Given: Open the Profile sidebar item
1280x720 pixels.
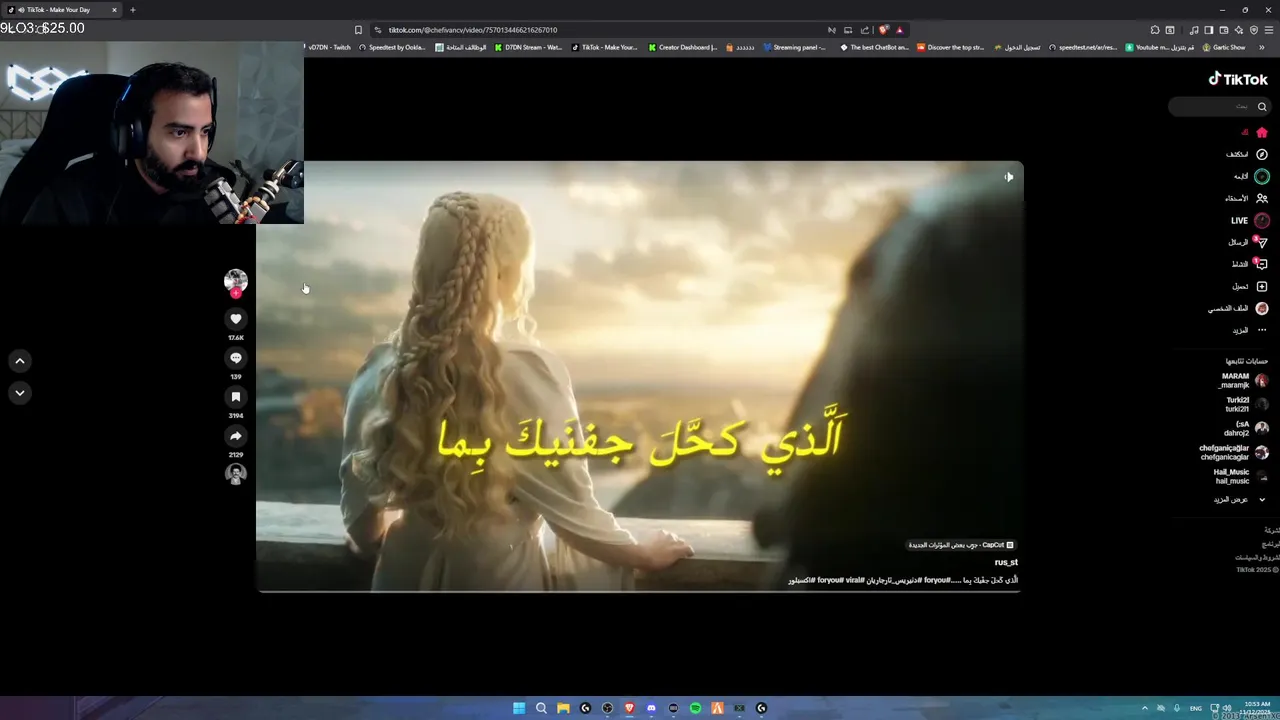Looking at the screenshot, I should coord(1238,308).
